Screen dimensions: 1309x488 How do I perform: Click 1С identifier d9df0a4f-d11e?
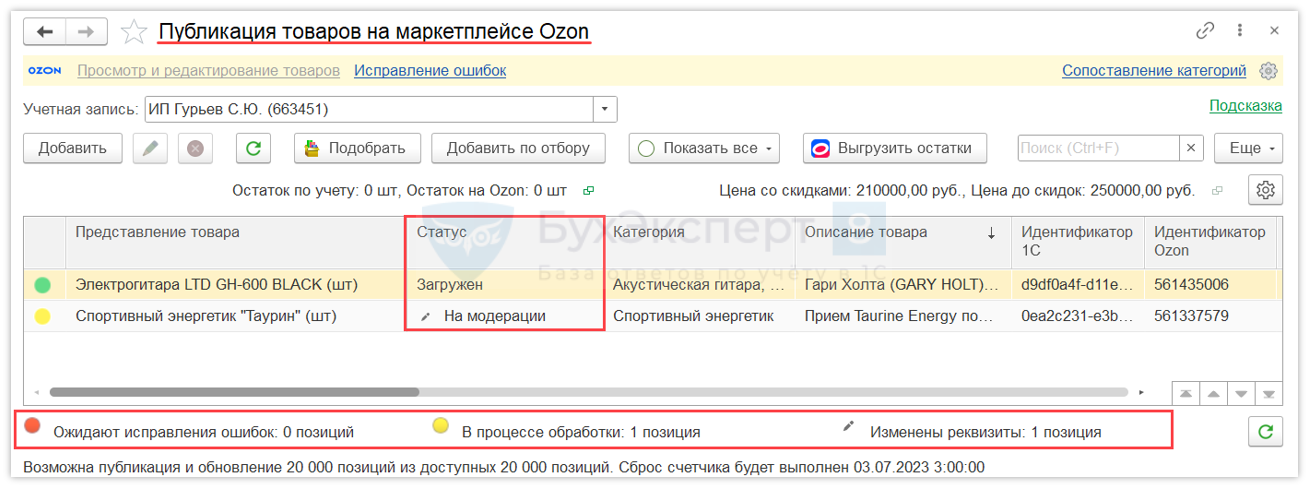[1077, 285]
